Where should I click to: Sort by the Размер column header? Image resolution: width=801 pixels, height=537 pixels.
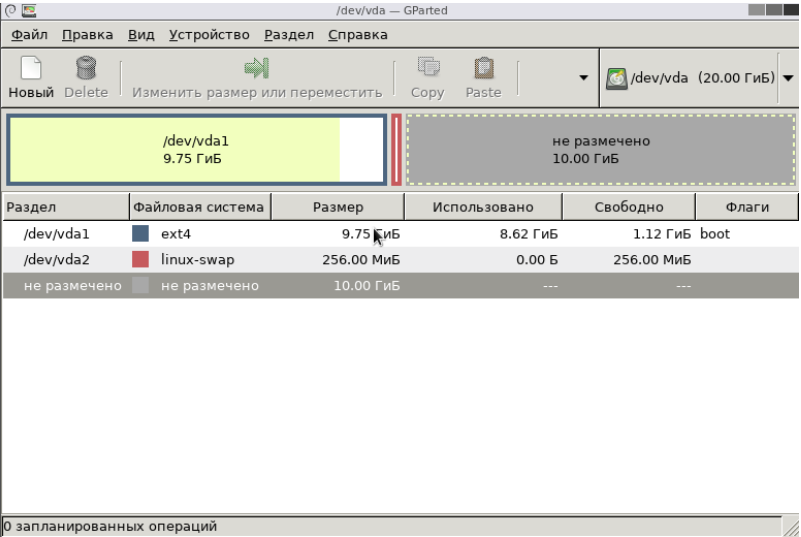click(x=338, y=207)
